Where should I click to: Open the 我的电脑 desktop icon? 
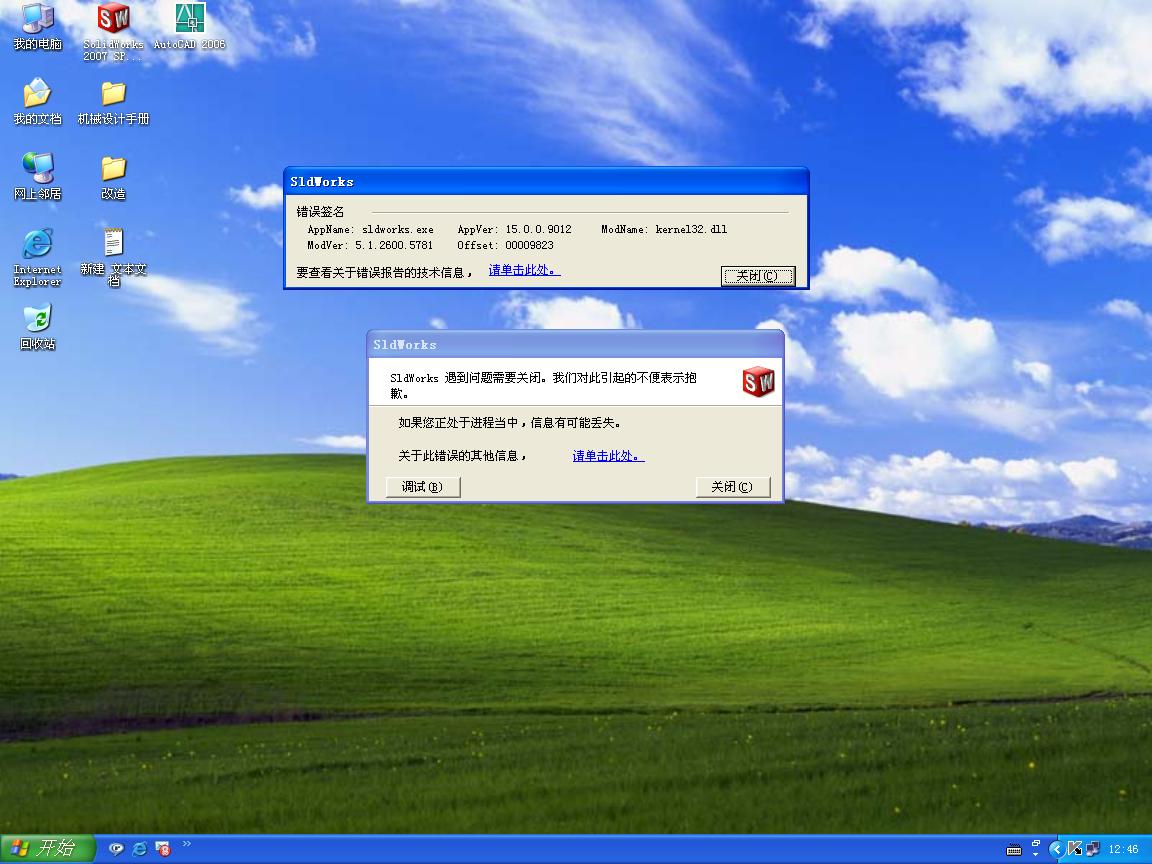tap(37, 26)
